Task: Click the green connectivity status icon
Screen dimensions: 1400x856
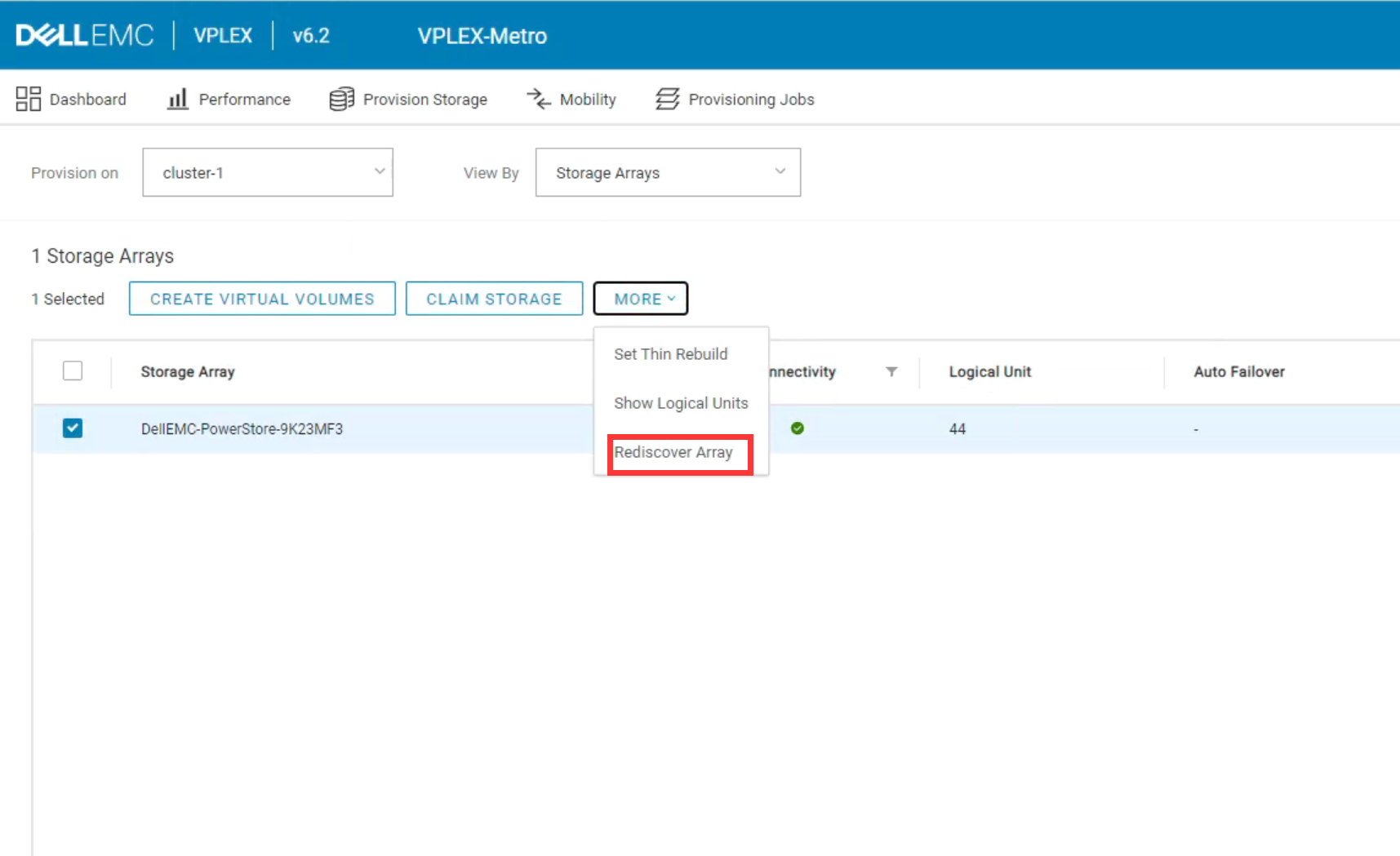Action: (798, 428)
